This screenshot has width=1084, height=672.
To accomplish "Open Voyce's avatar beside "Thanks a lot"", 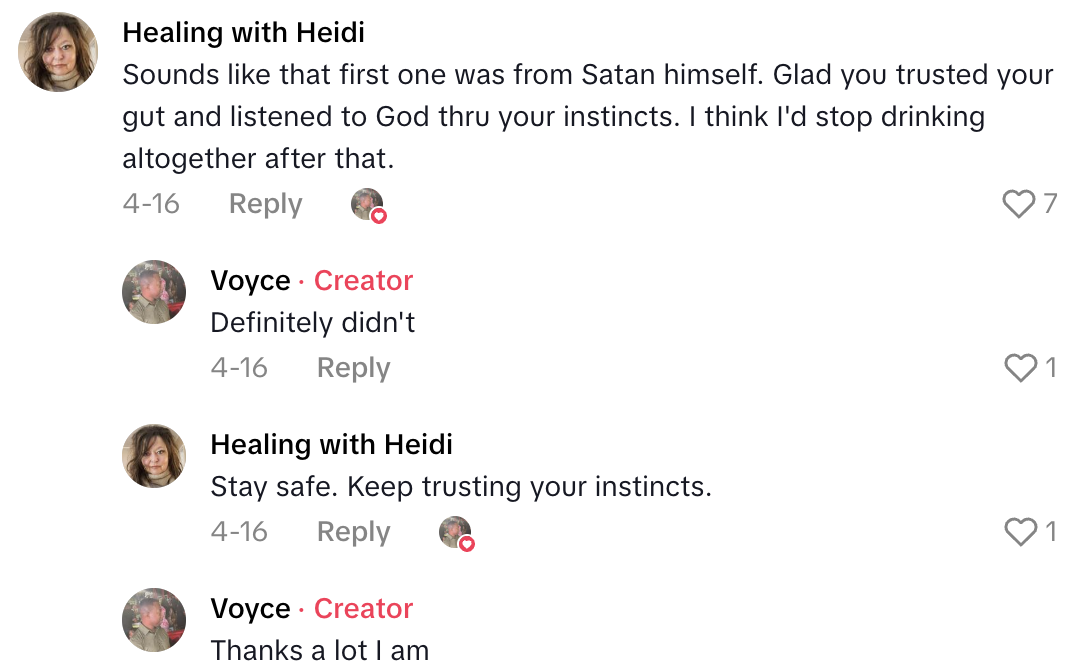I will 154,620.
